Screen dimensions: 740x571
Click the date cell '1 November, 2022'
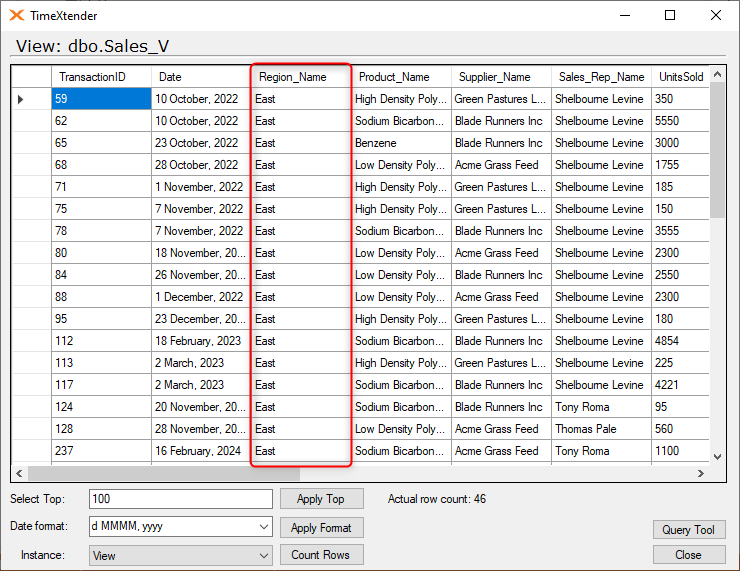[x=201, y=187]
